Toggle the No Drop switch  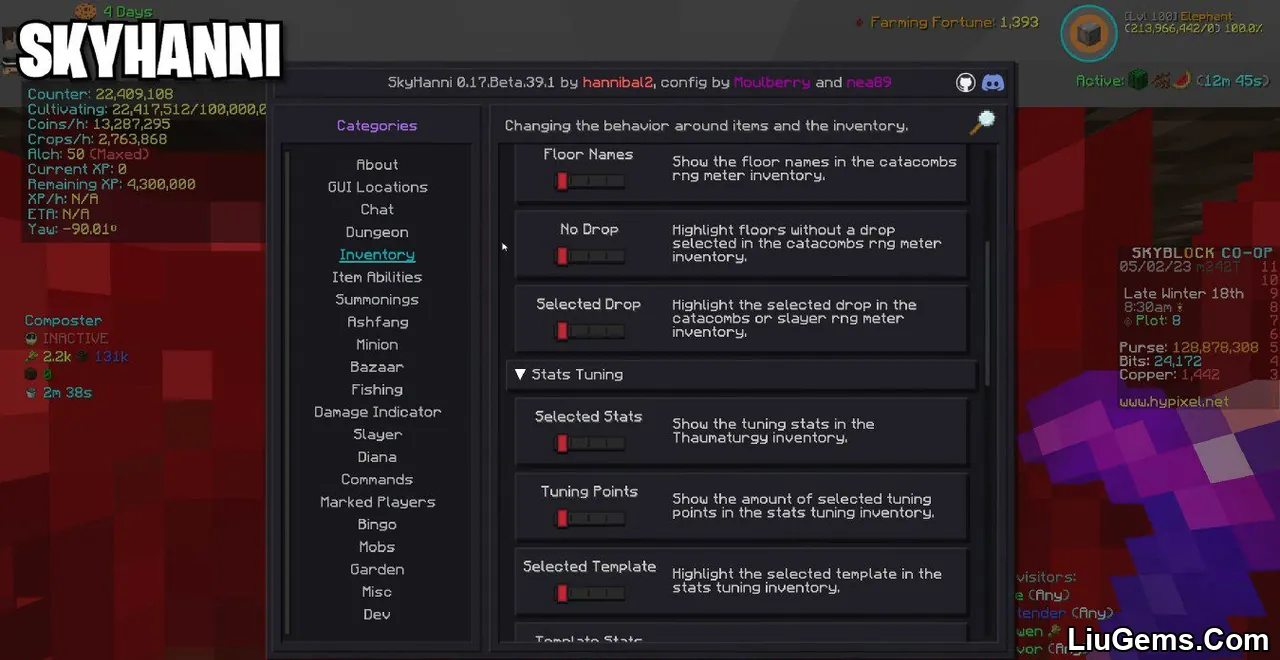click(x=590, y=256)
